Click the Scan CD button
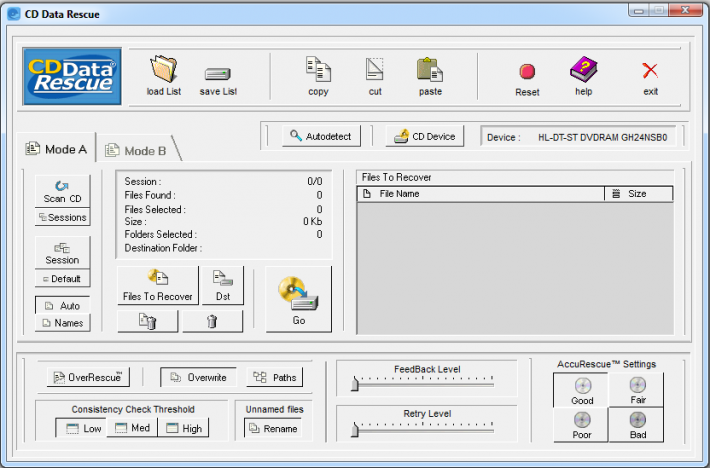 coord(62,191)
